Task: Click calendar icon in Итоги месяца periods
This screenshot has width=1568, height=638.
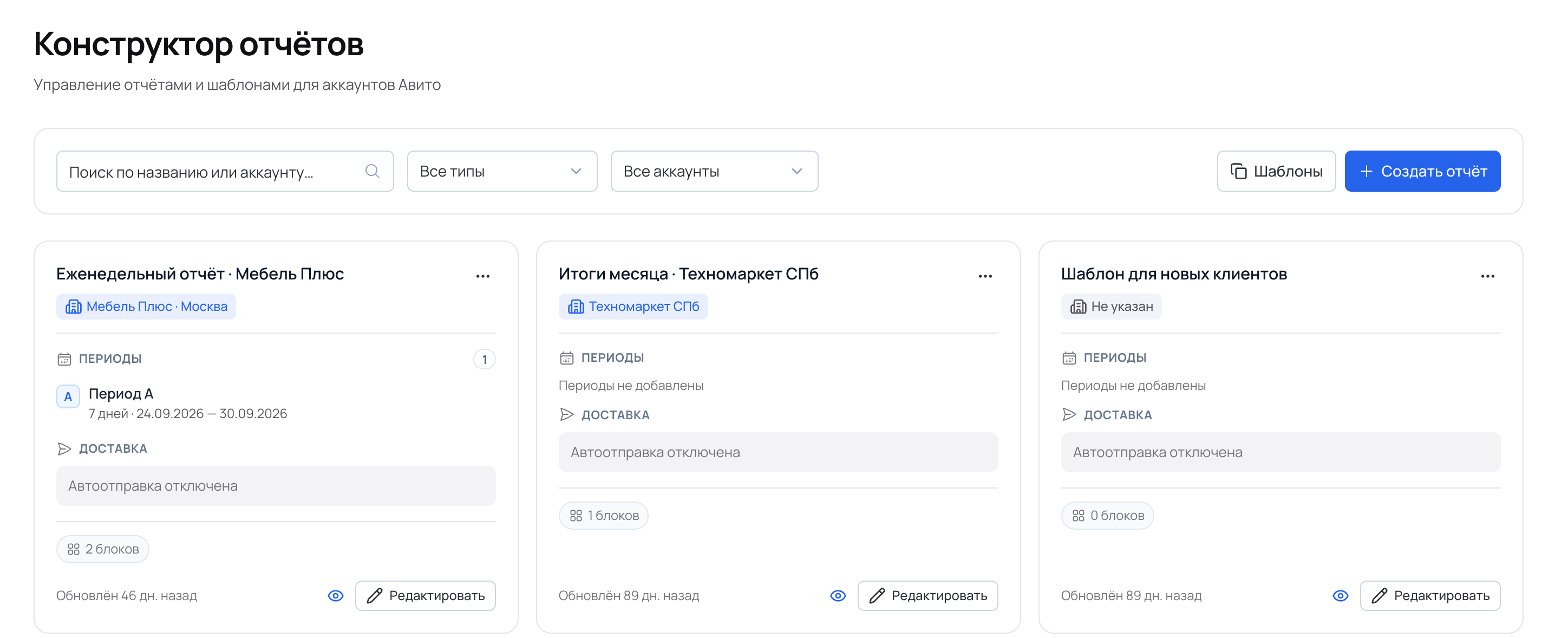Action: tap(566, 357)
